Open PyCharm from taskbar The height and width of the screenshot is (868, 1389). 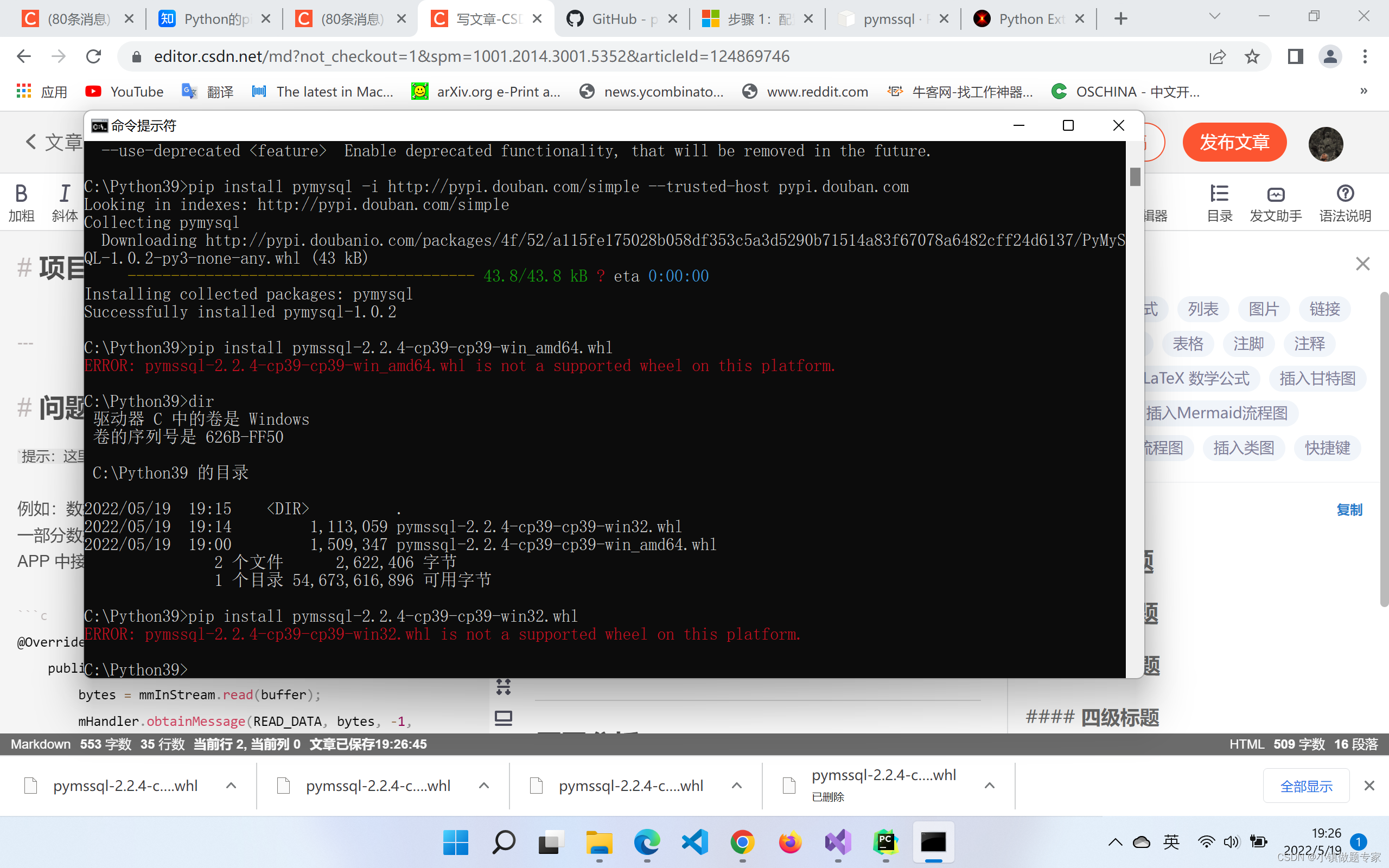[x=885, y=842]
